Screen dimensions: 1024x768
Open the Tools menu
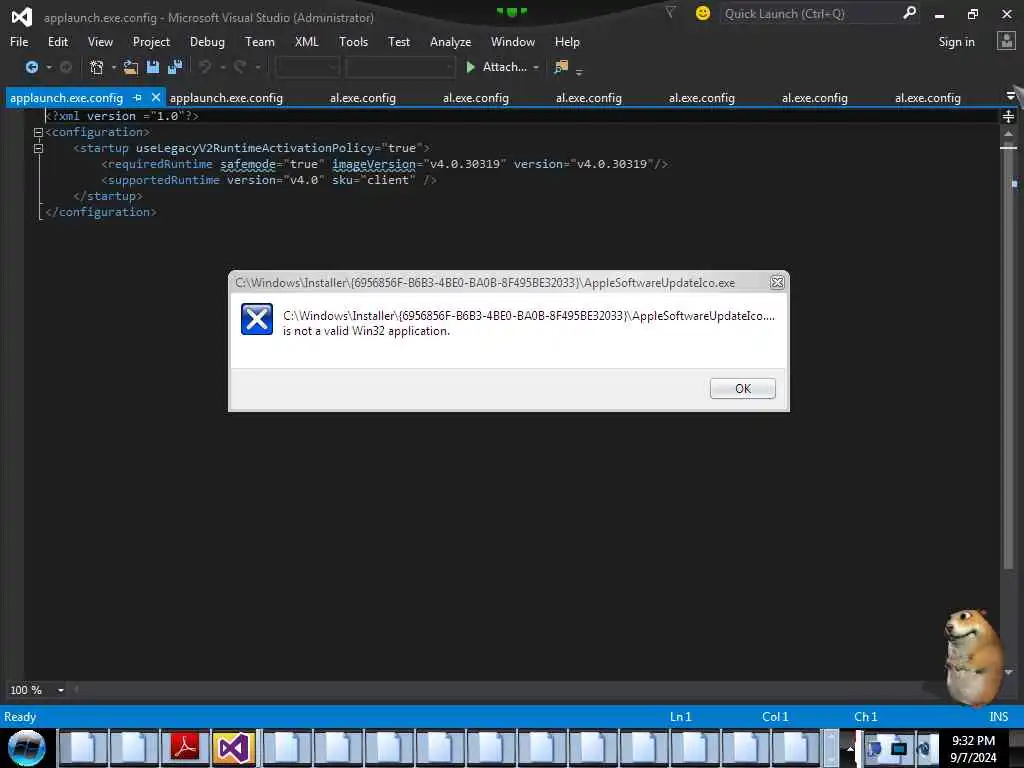pyautogui.click(x=353, y=42)
